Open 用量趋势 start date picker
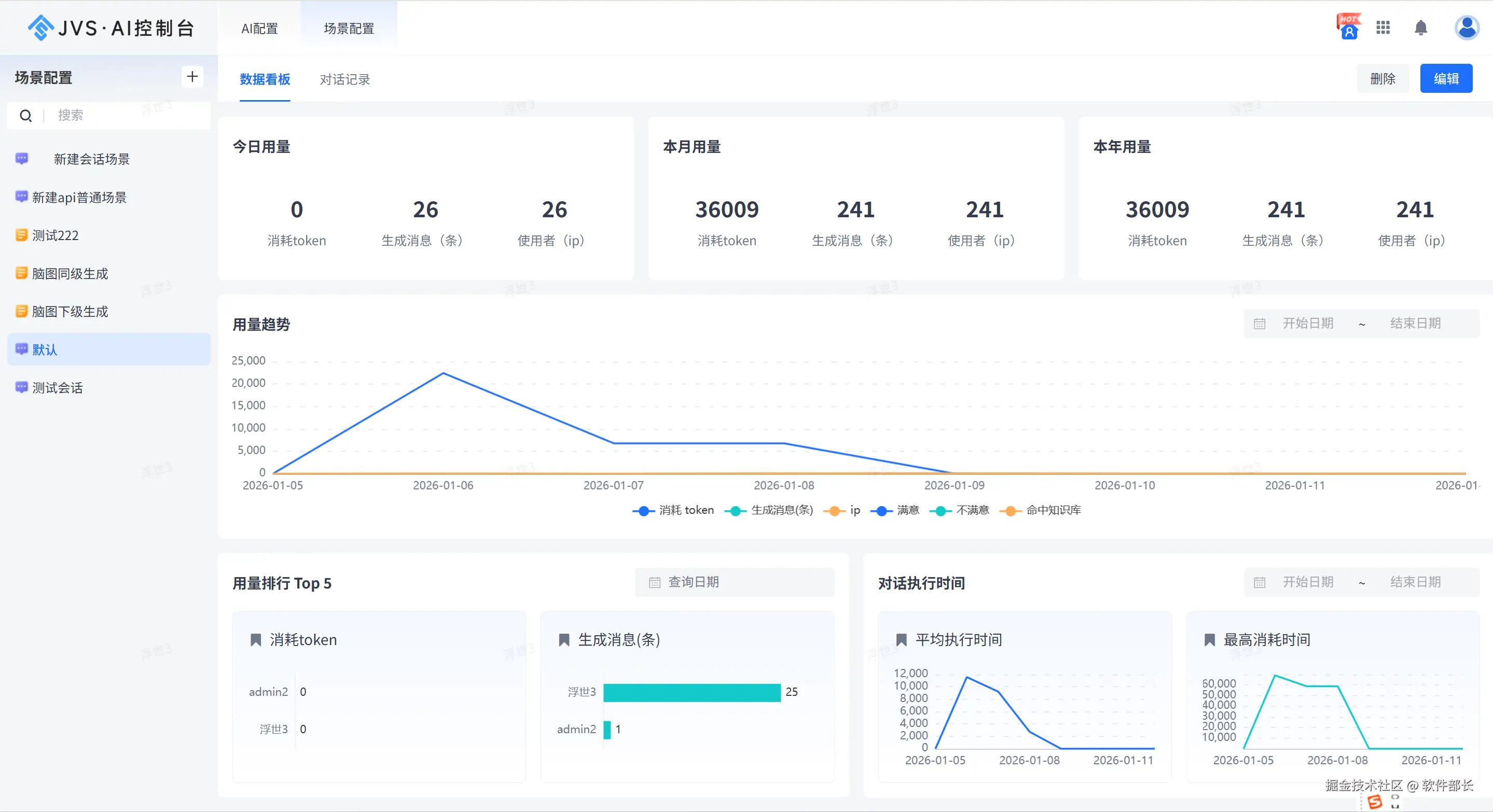The width and height of the screenshot is (1493, 812). 1307,323
